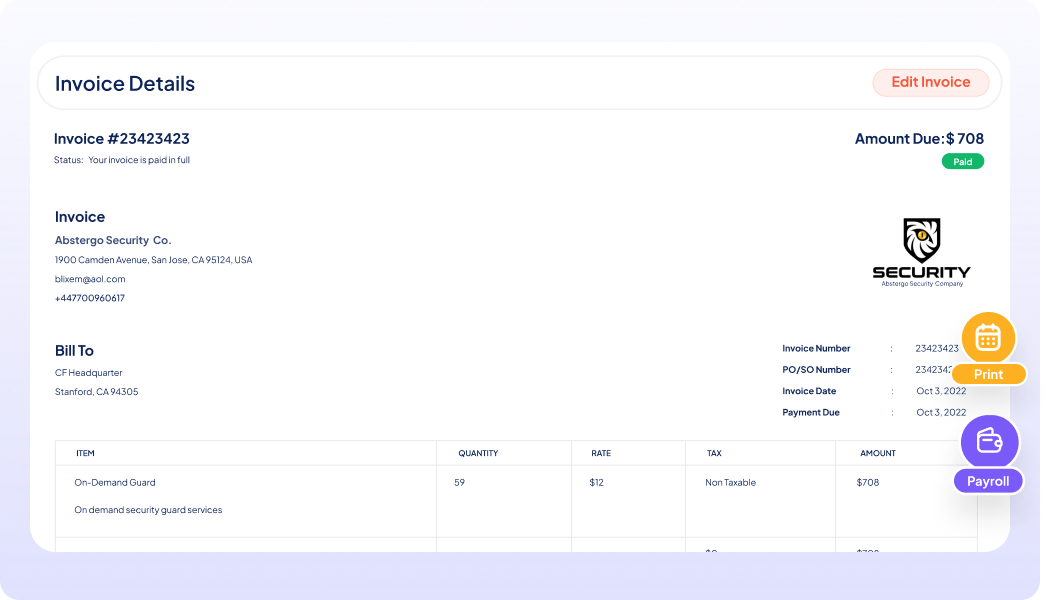Click the ITEM column header
Image resolution: width=1056 pixels, height=600 pixels.
point(85,453)
